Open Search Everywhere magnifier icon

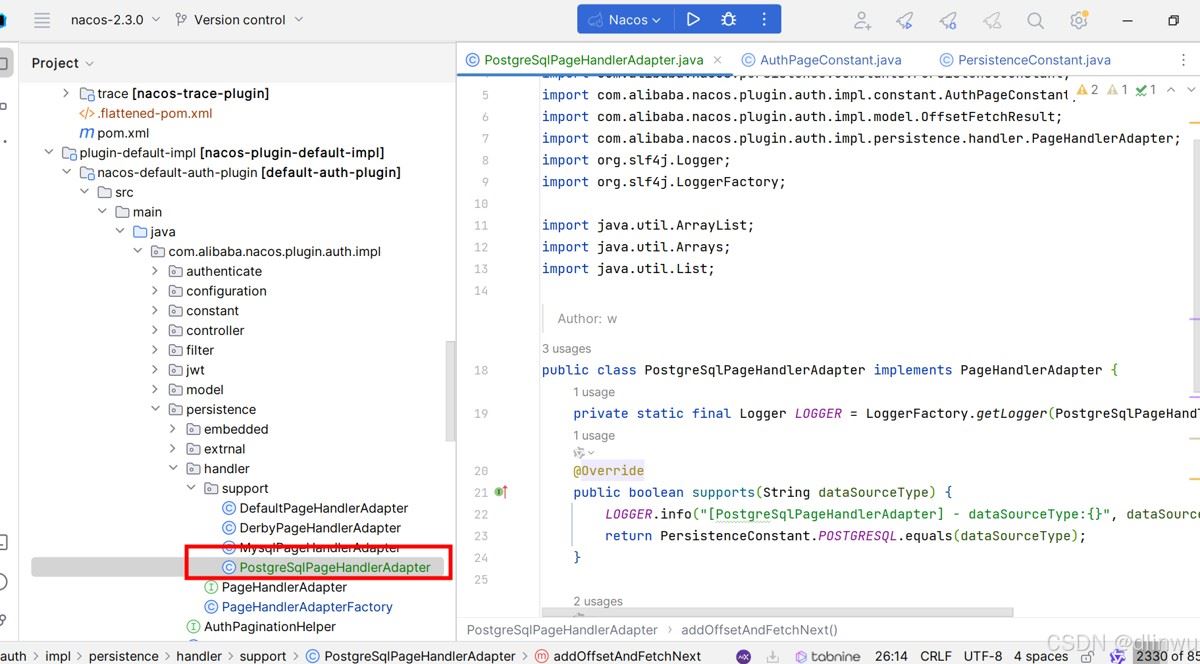[x=1035, y=20]
